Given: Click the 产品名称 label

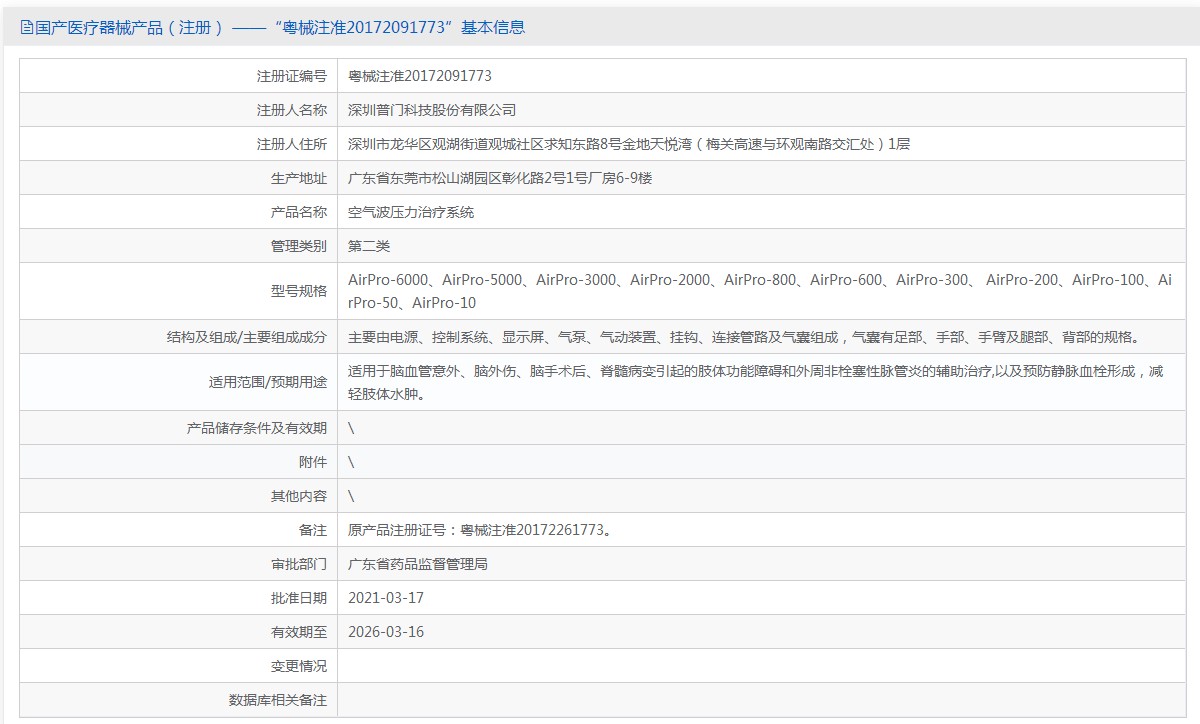Looking at the screenshot, I should tap(298, 212).
